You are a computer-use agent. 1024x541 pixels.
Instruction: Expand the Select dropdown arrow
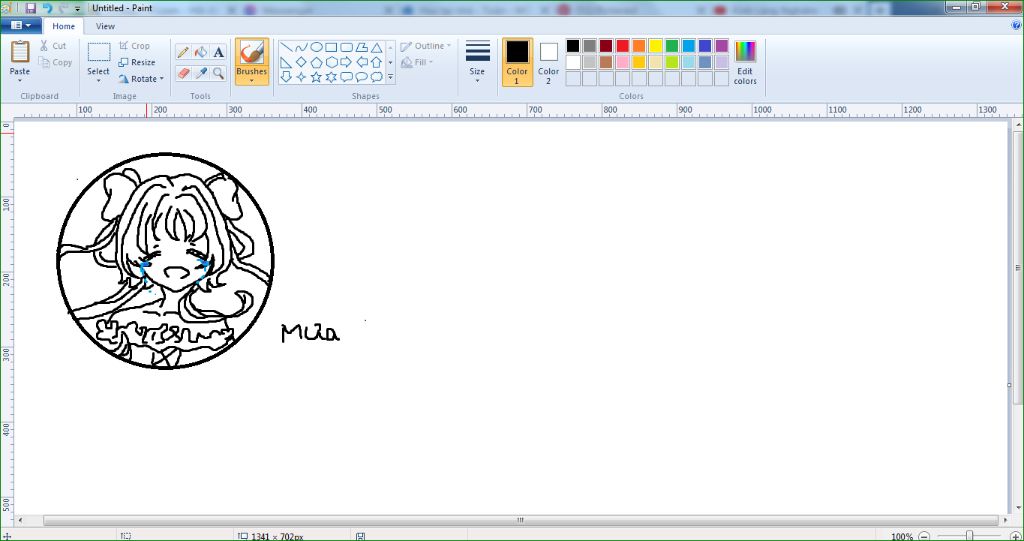pyautogui.click(x=99, y=81)
